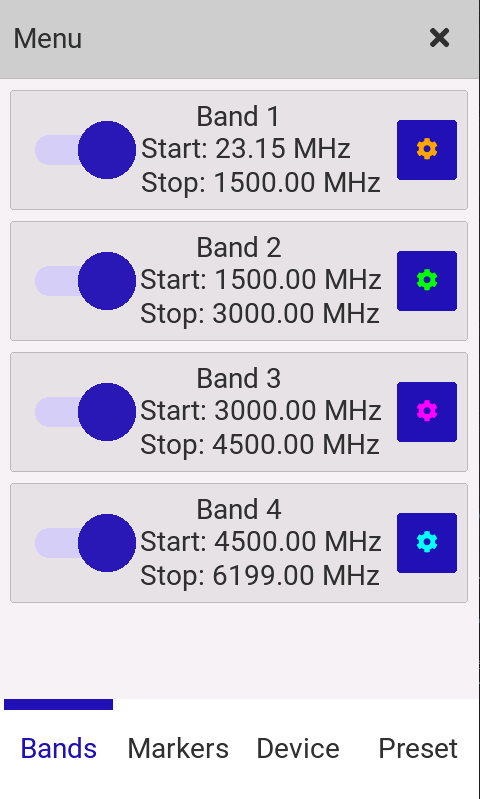Viewport: 480px width, 799px height.
Task: Click the Menu header title
Action: click(x=47, y=39)
